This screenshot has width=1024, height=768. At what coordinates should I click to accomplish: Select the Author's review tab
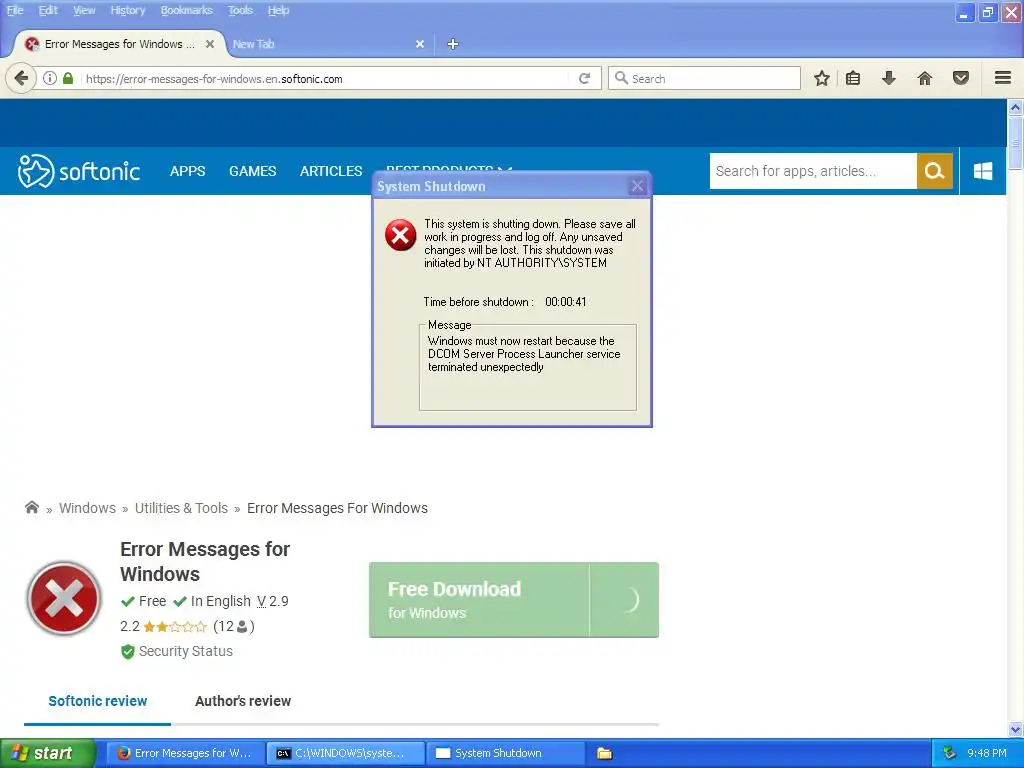click(243, 701)
